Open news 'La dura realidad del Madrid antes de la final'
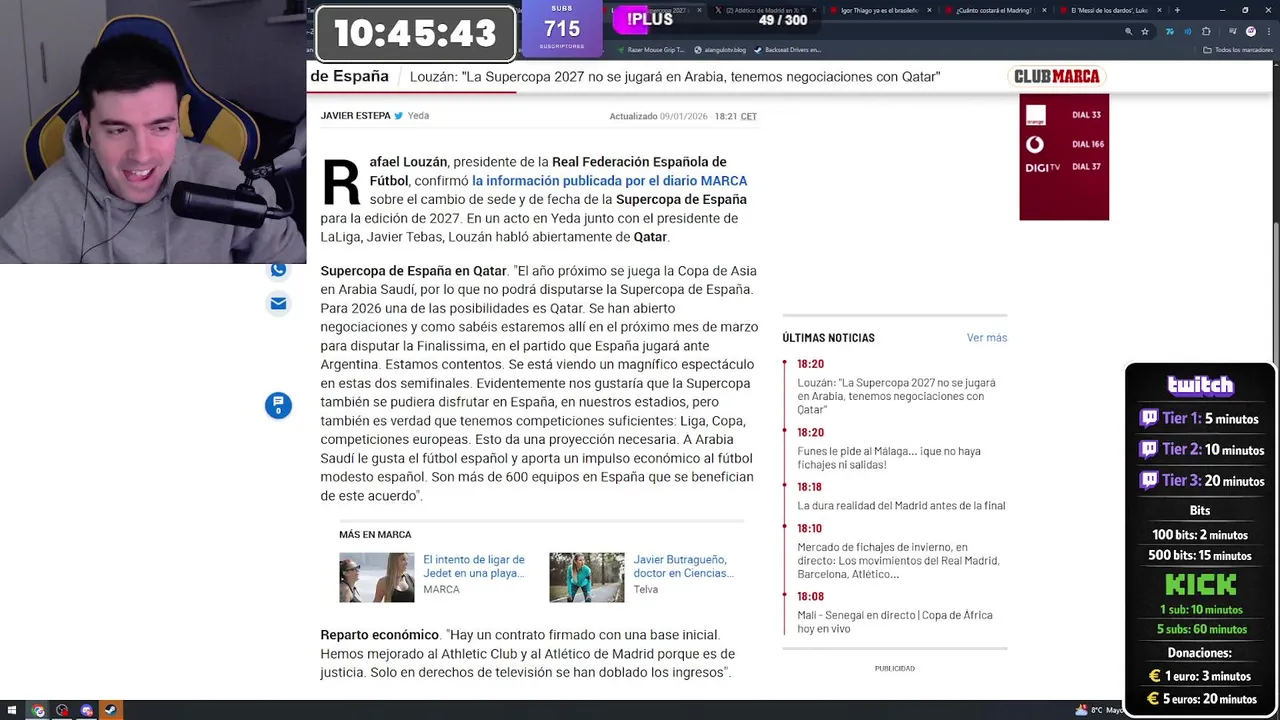 click(901, 506)
